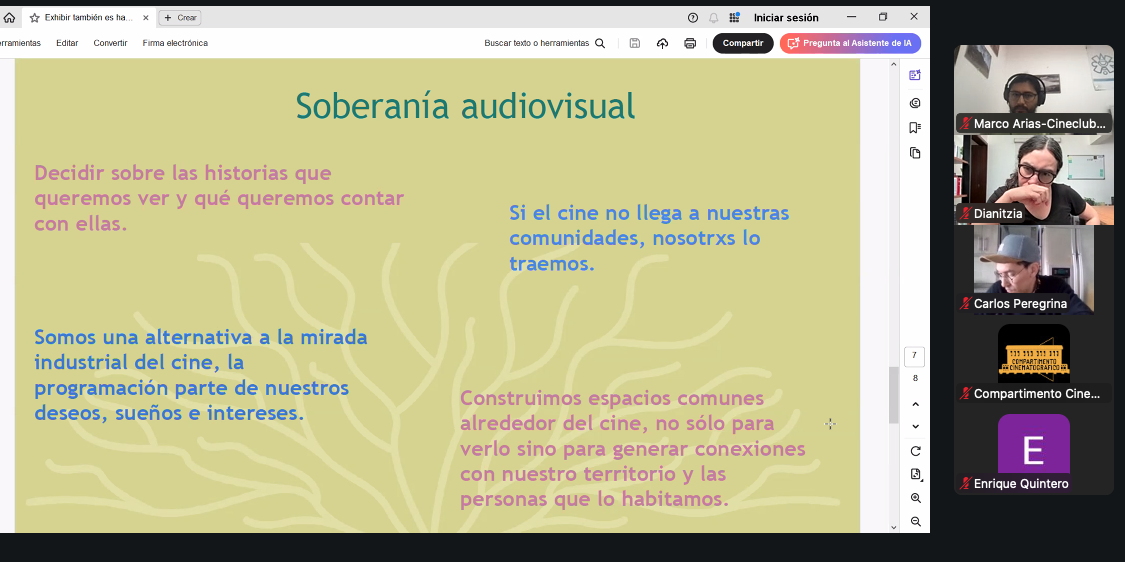Star the 'Exhibir también es ha...' tab
Screen dimensions: 1125x562
pyautogui.click(x=34, y=18)
